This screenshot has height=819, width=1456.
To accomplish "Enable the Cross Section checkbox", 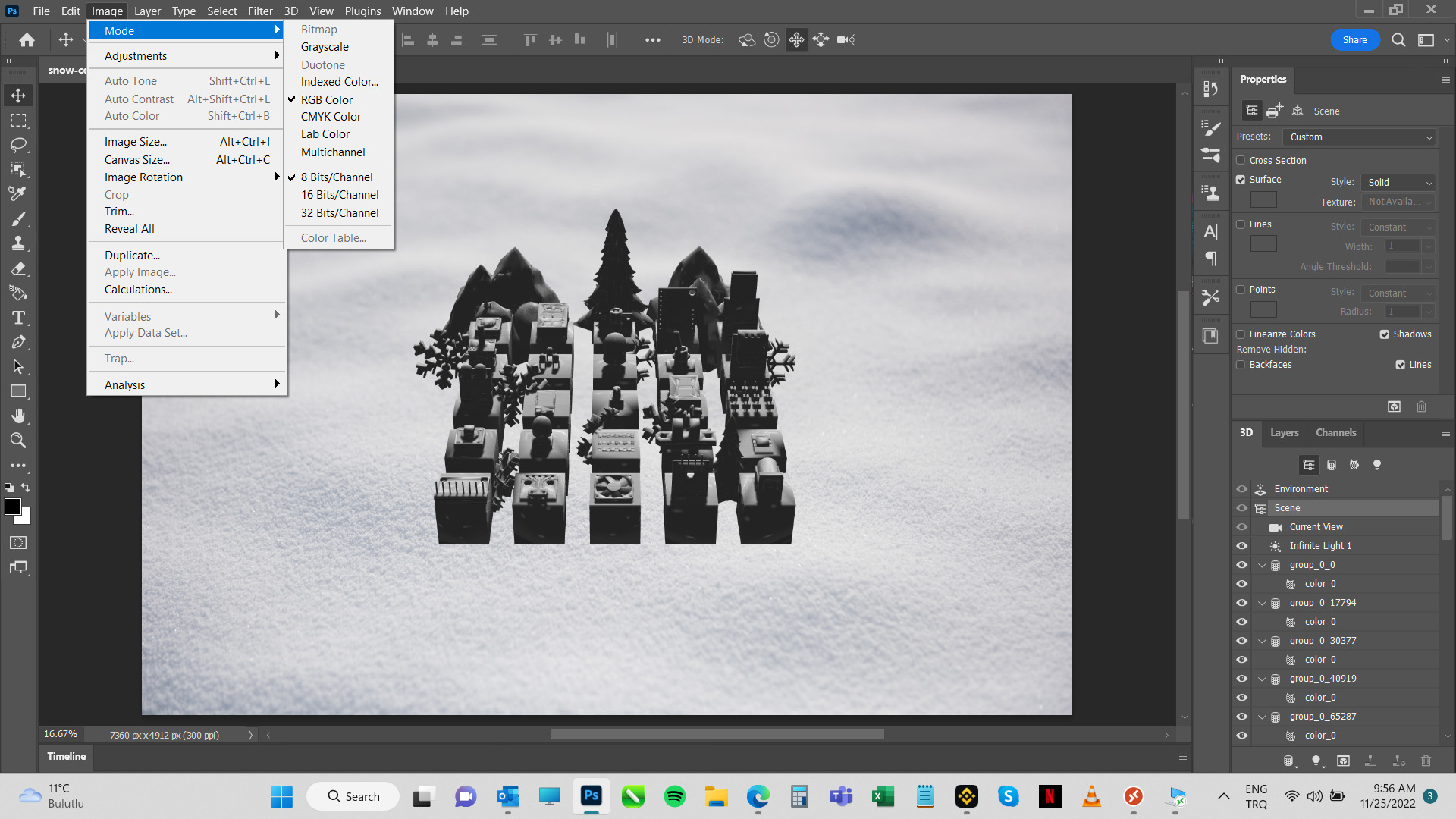I will 1241,160.
